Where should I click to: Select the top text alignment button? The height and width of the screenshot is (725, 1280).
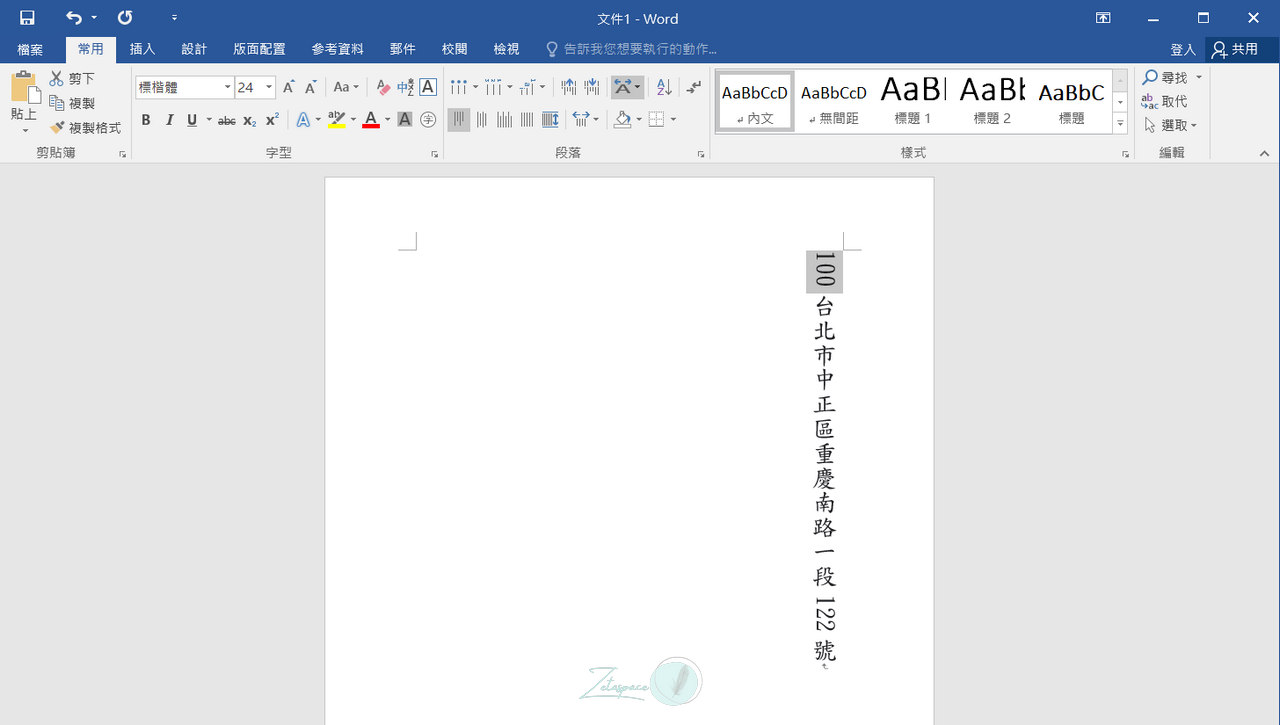pyautogui.click(x=459, y=120)
